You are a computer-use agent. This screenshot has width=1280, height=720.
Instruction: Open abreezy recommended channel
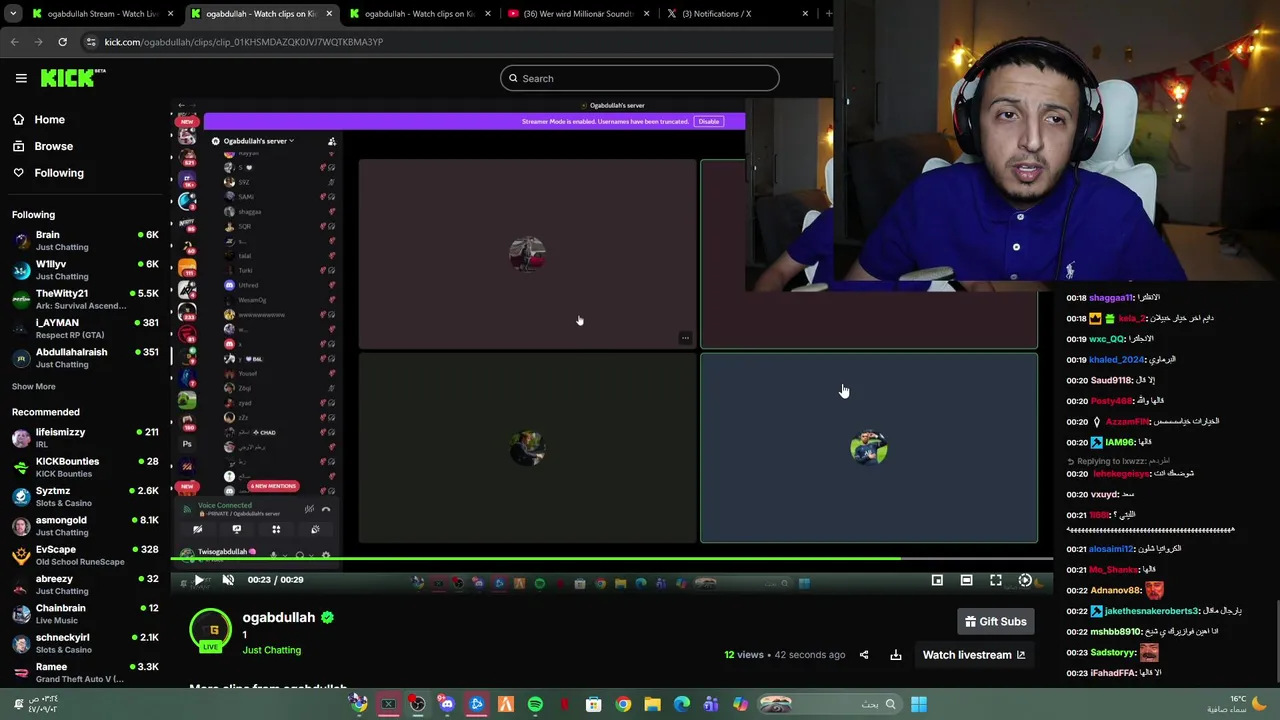[85, 584]
